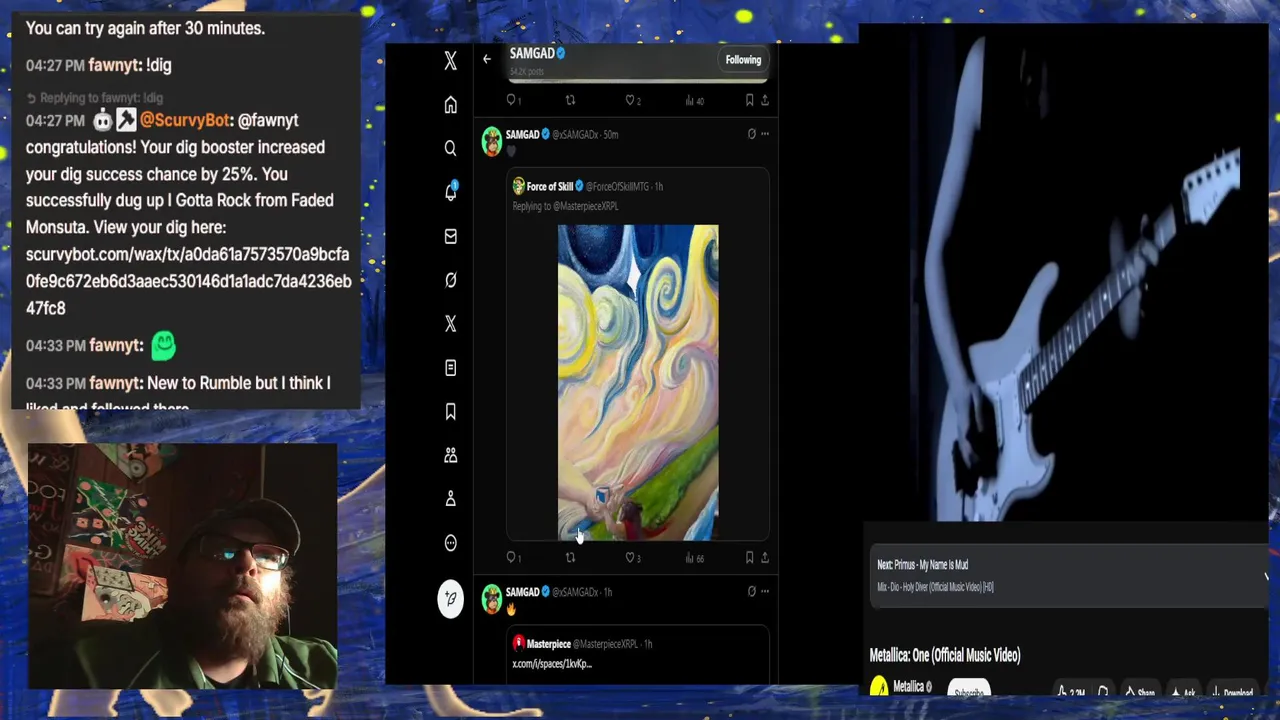Expand the Next: Primus queue panel chevron
1280x720 pixels.
pos(1266,576)
